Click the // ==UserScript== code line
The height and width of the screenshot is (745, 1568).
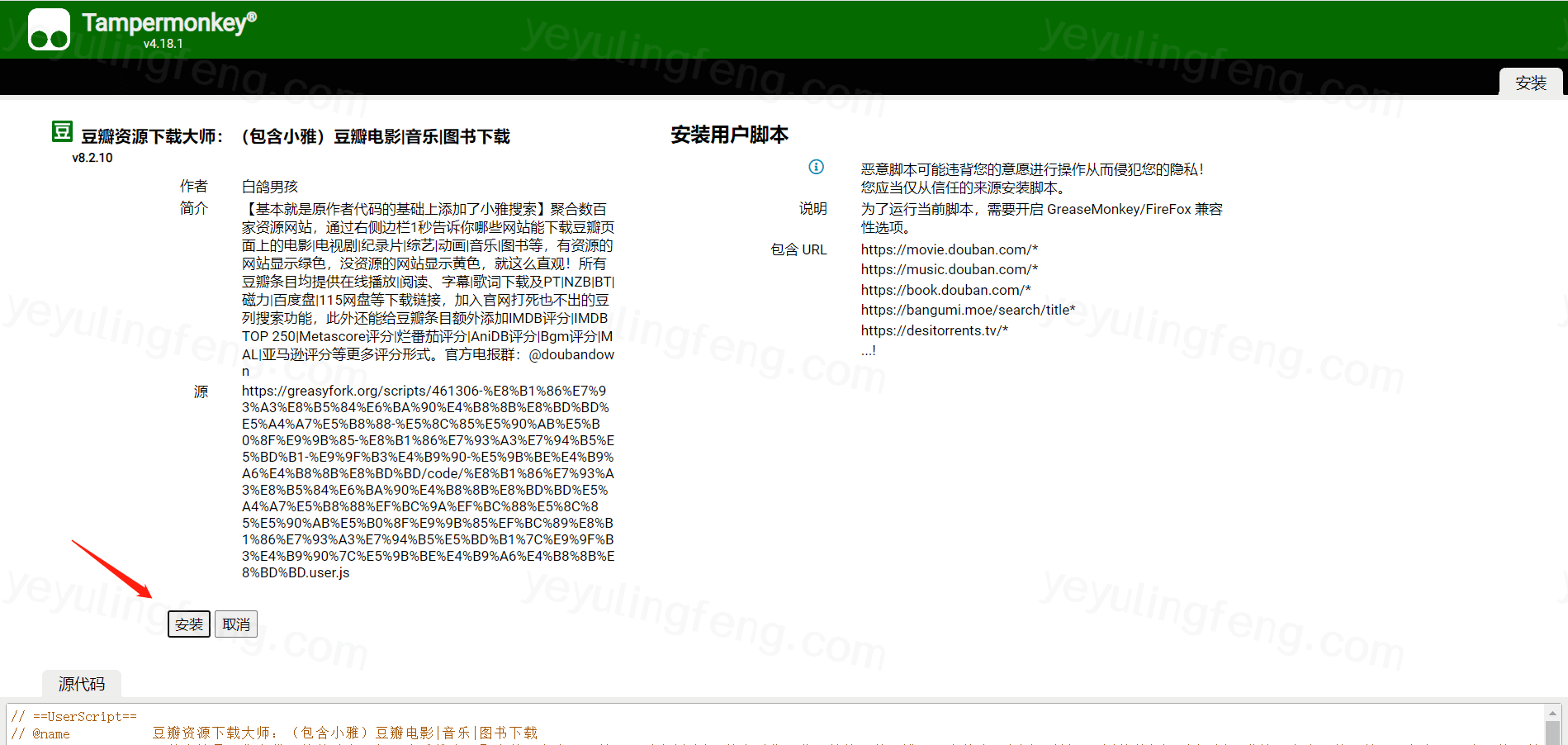pyautogui.click(x=74, y=716)
